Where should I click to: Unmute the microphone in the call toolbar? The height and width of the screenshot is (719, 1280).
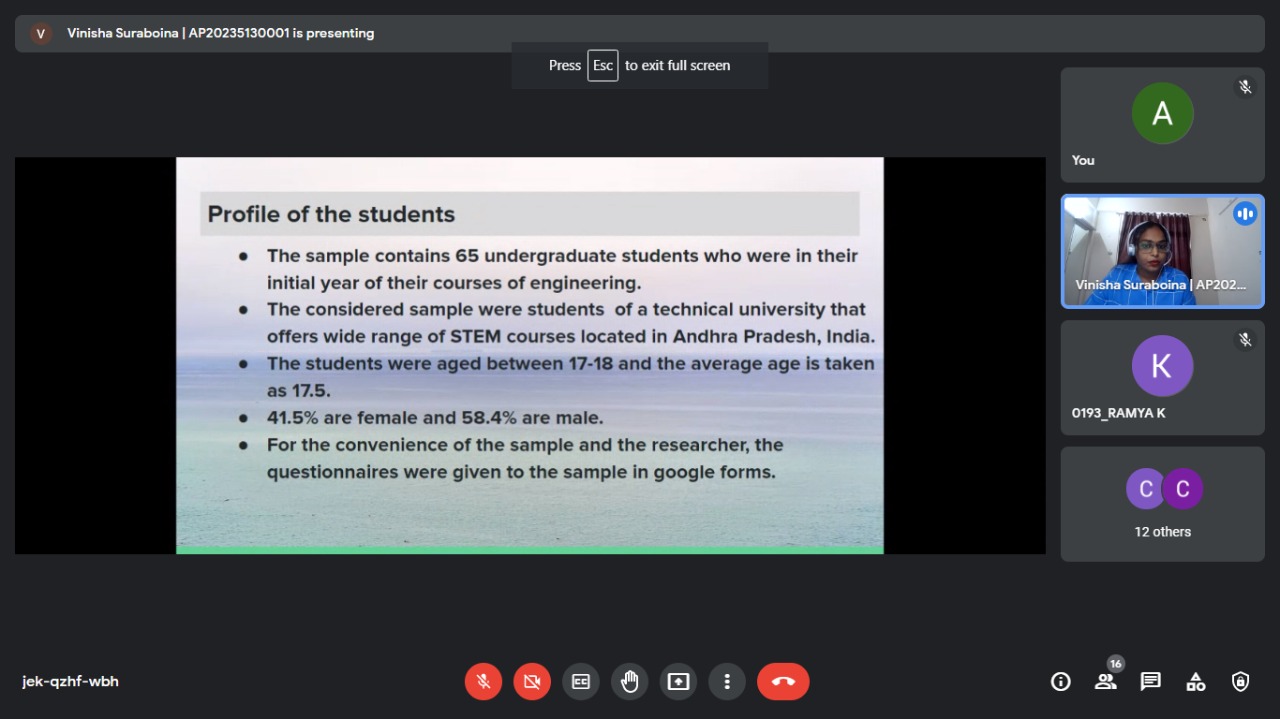483,682
